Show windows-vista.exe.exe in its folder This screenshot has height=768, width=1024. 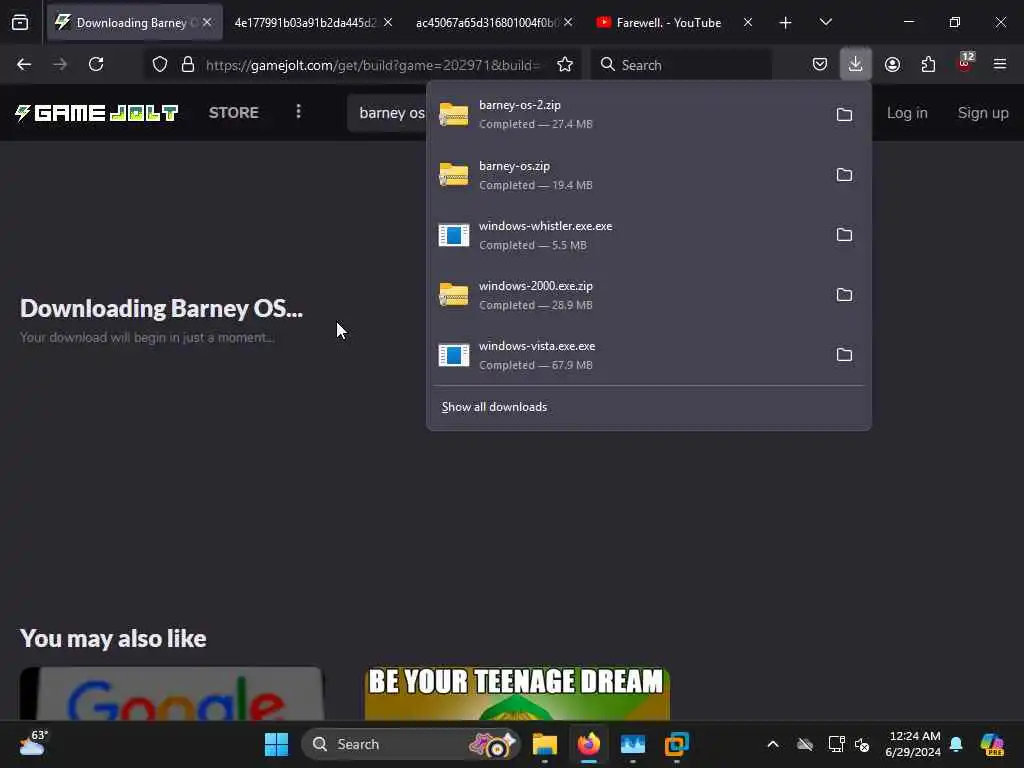844,355
